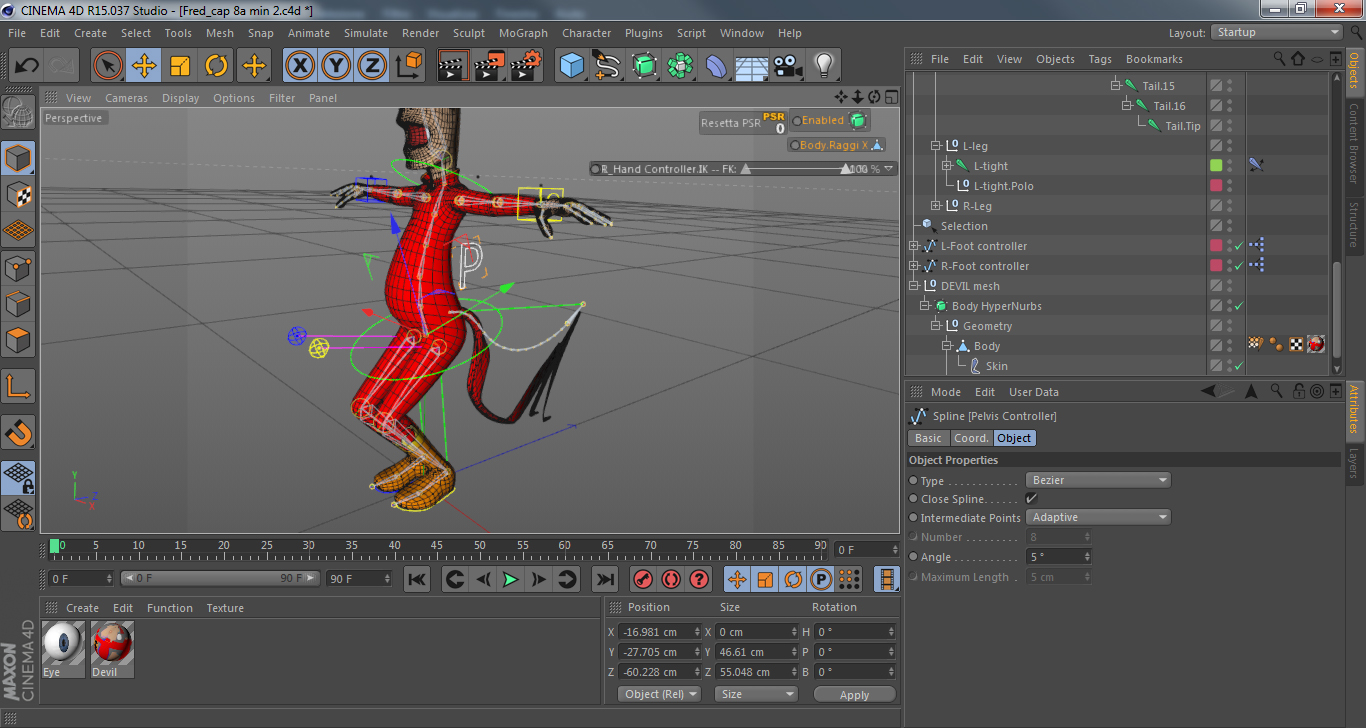This screenshot has height=728, width=1366.
Task: Toggle Body HyperNurbs enable checkmark
Action: (1239, 306)
